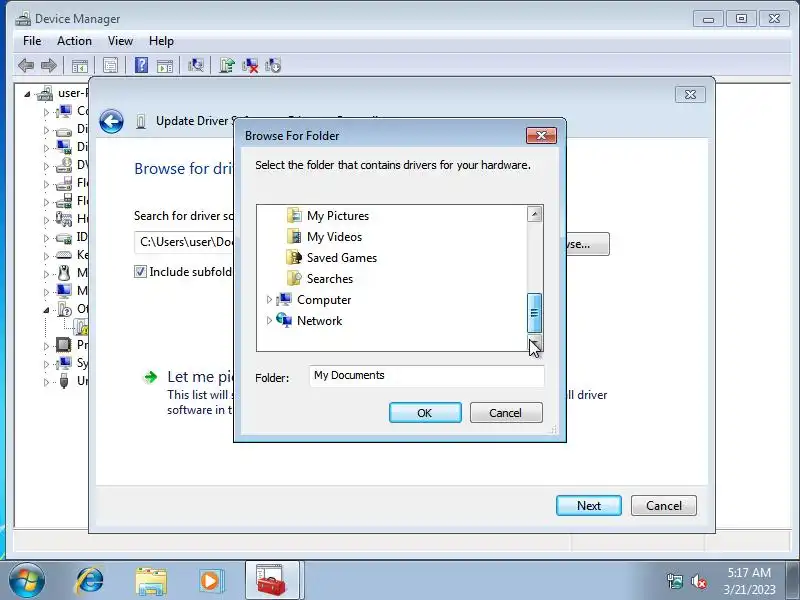Select the Other devices question-mark icon

(65, 309)
